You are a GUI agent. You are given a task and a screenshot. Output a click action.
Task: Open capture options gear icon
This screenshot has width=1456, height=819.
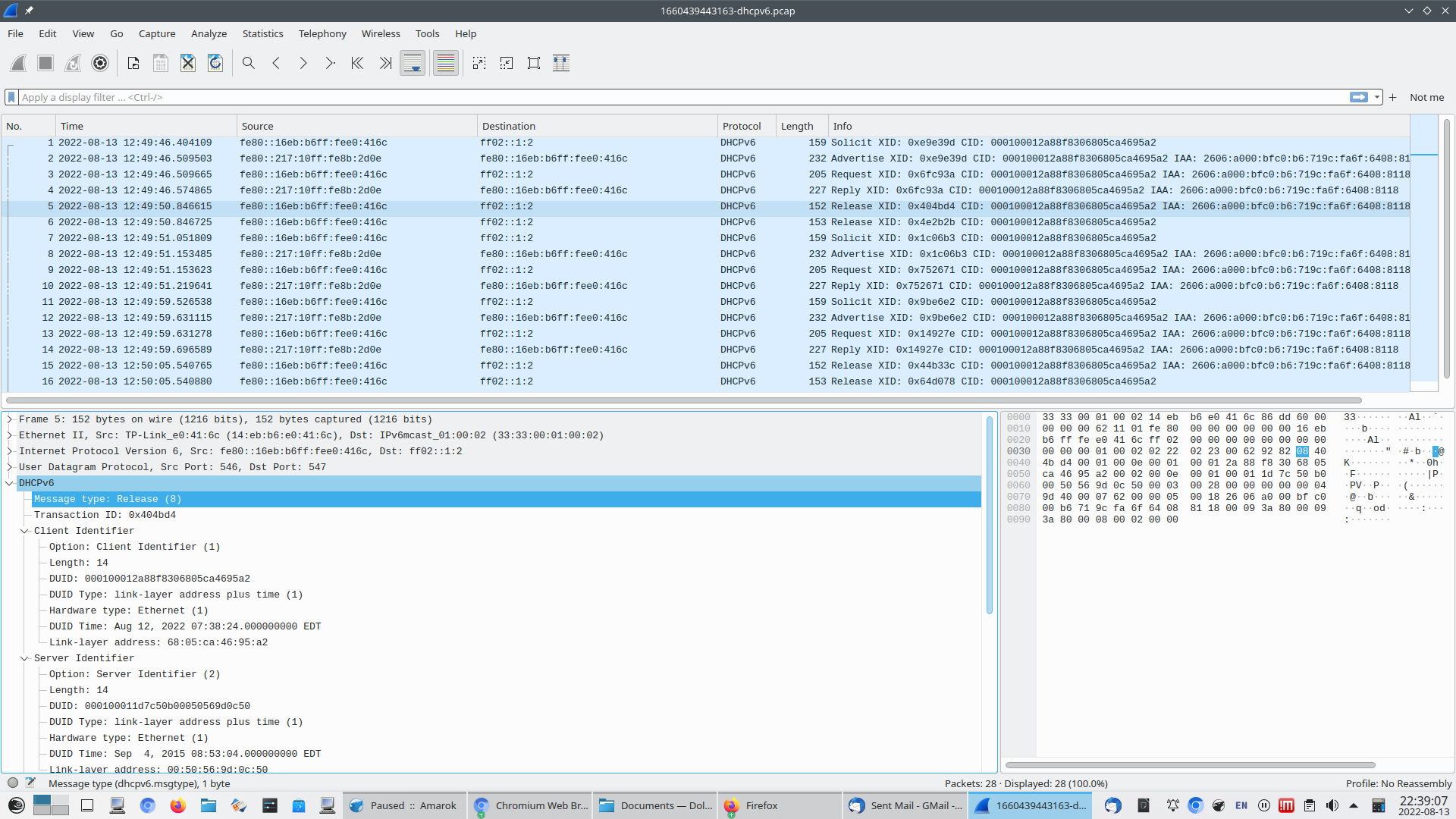[100, 63]
